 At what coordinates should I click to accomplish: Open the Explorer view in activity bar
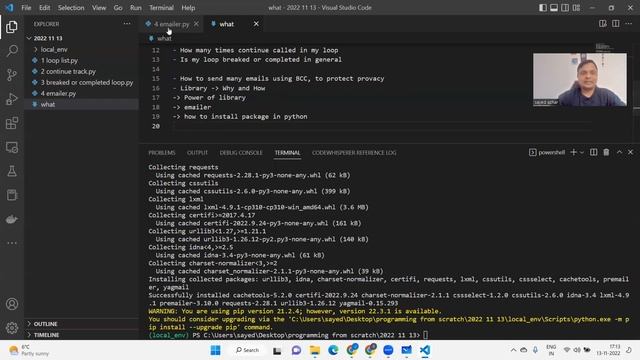tap(12, 27)
